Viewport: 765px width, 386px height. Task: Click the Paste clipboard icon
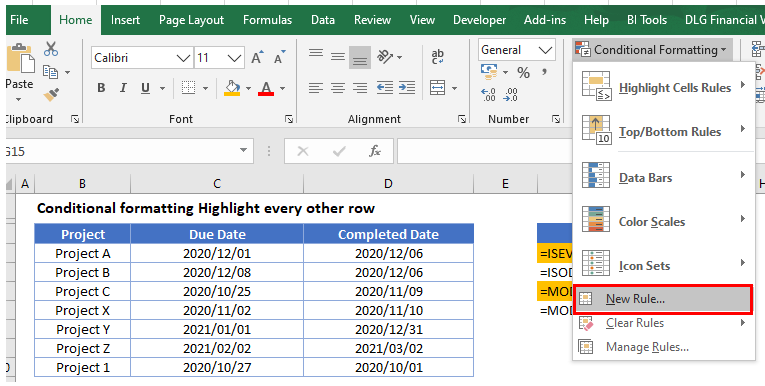coord(20,59)
